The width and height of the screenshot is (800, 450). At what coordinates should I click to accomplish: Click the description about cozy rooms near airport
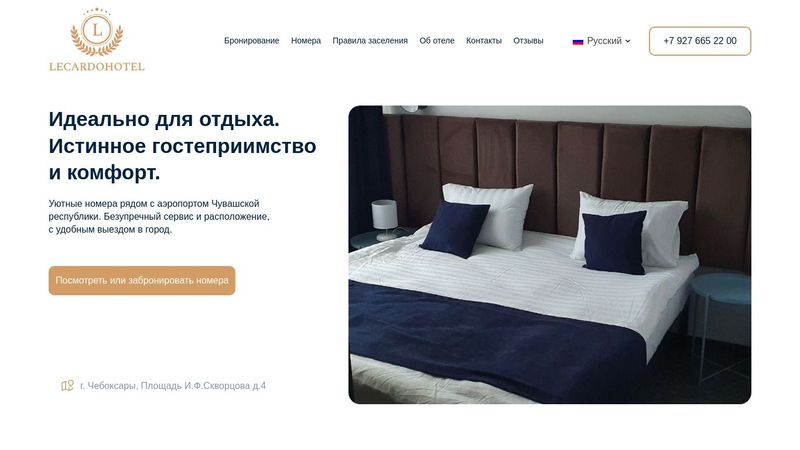159,216
